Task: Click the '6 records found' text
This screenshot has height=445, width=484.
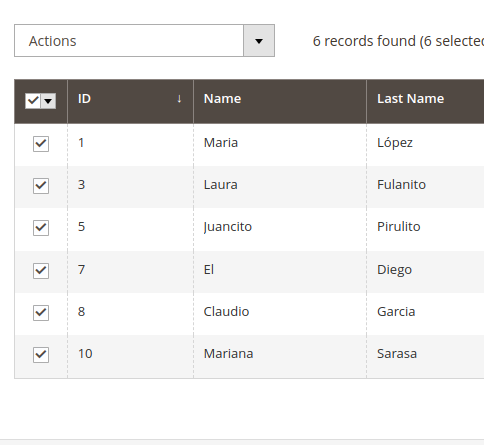Action: click(364, 41)
